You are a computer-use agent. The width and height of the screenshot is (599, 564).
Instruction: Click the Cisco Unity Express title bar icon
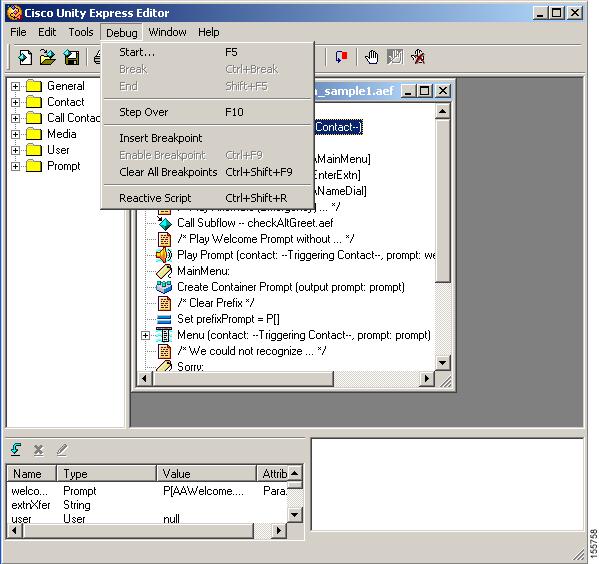click(15, 13)
